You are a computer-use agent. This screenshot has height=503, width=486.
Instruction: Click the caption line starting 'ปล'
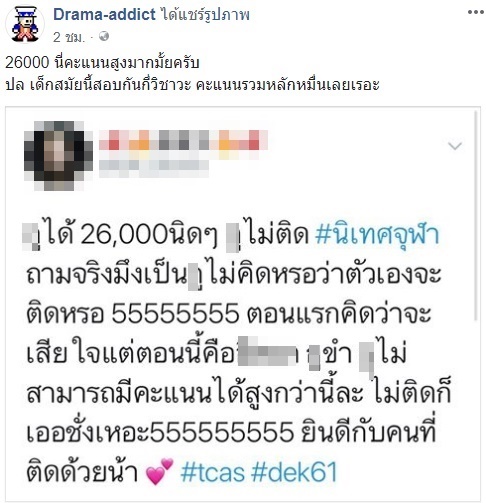[192, 85]
